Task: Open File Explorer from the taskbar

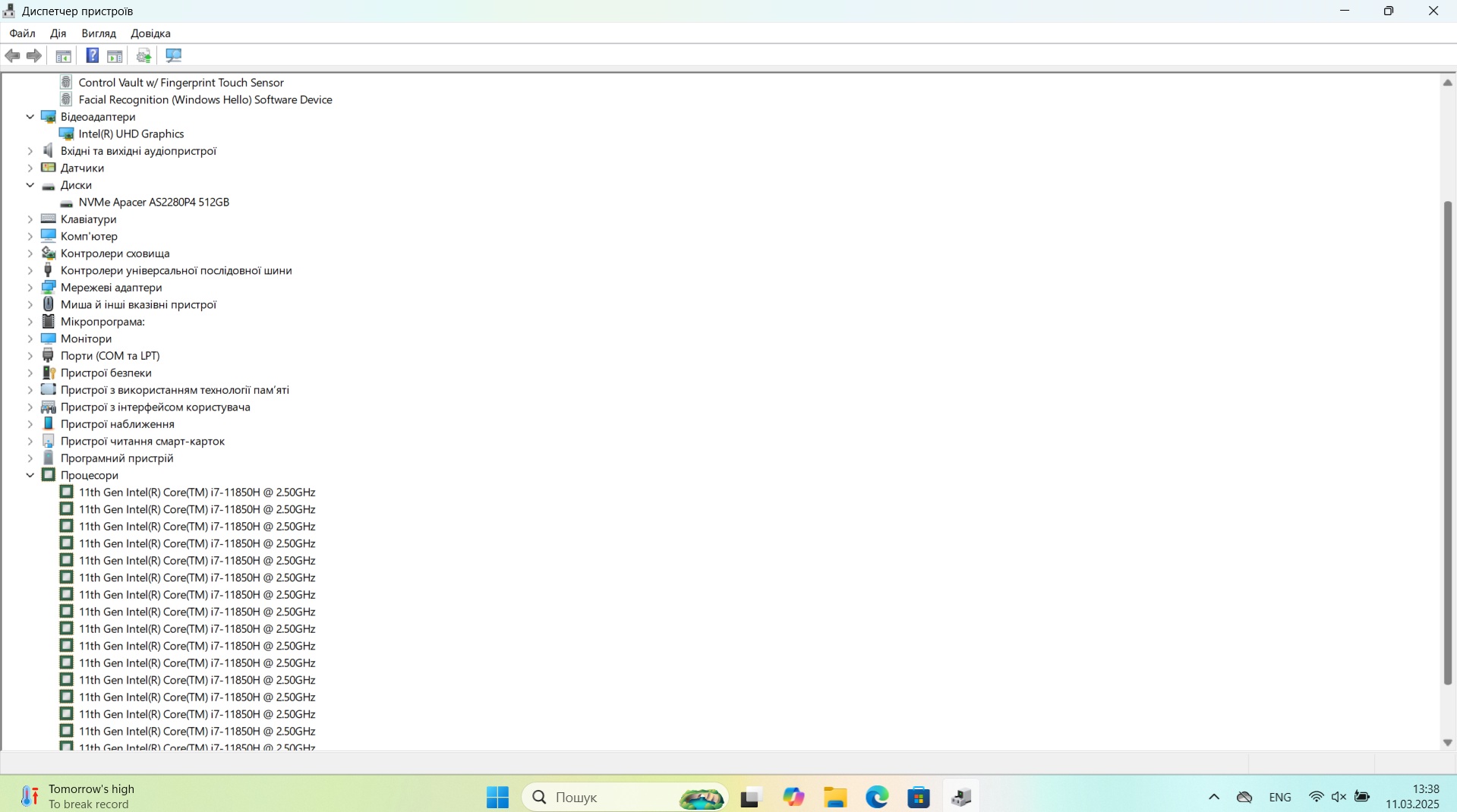Action: (835, 797)
